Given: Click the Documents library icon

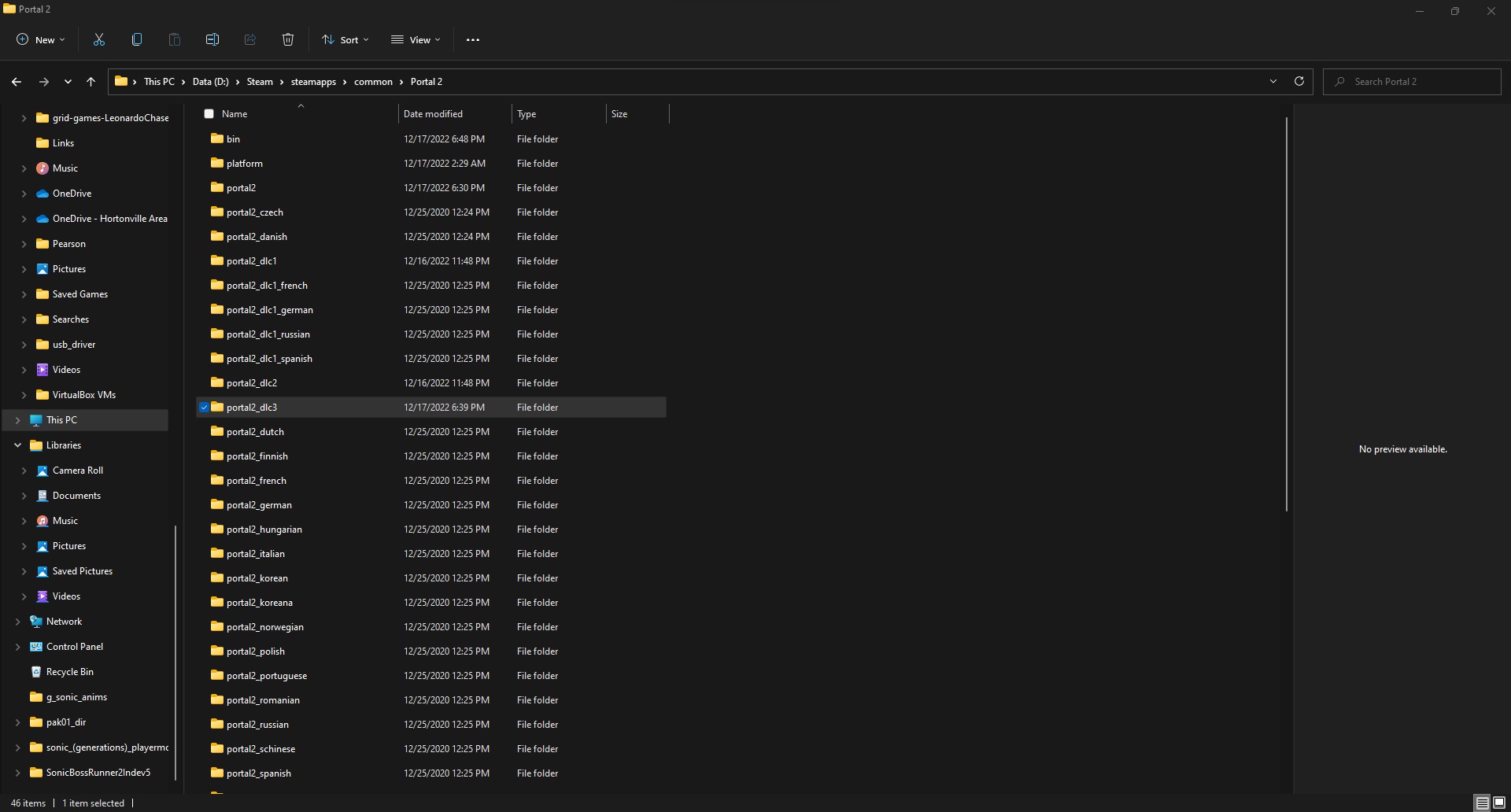Looking at the screenshot, I should (42, 496).
